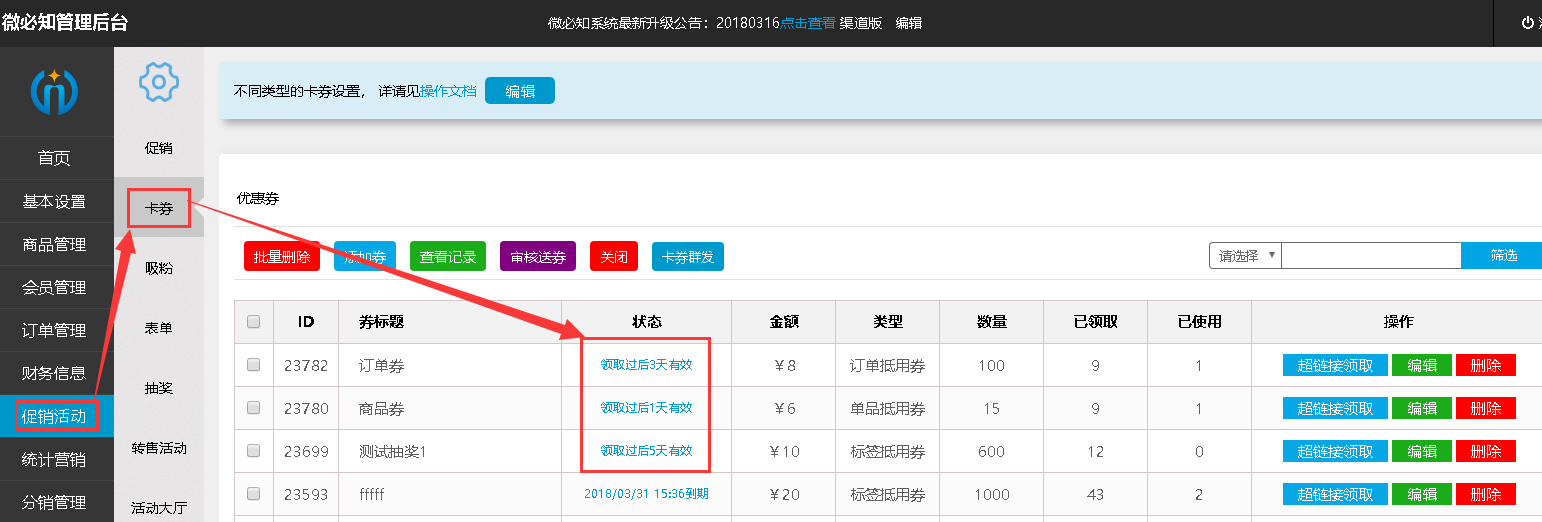
Task: Open 订单管理 in the left menu
Action: pos(56,330)
